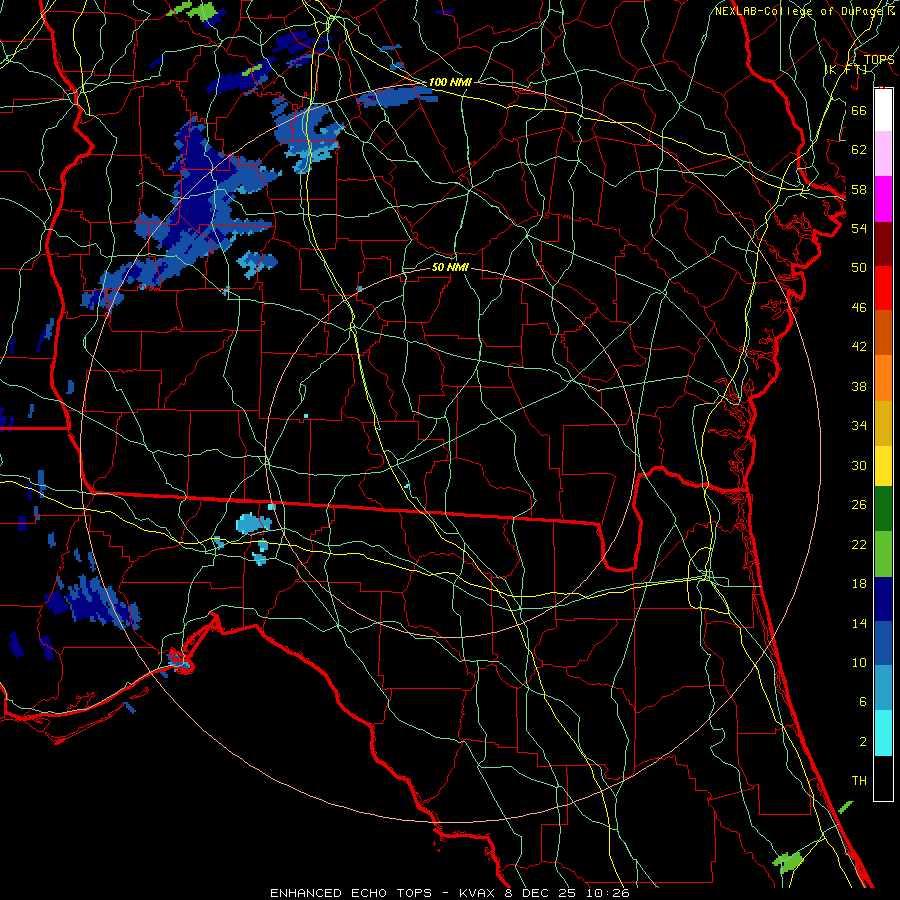The image size is (900, 900).
Task: Click the '30' legend value
Action: 859,465
